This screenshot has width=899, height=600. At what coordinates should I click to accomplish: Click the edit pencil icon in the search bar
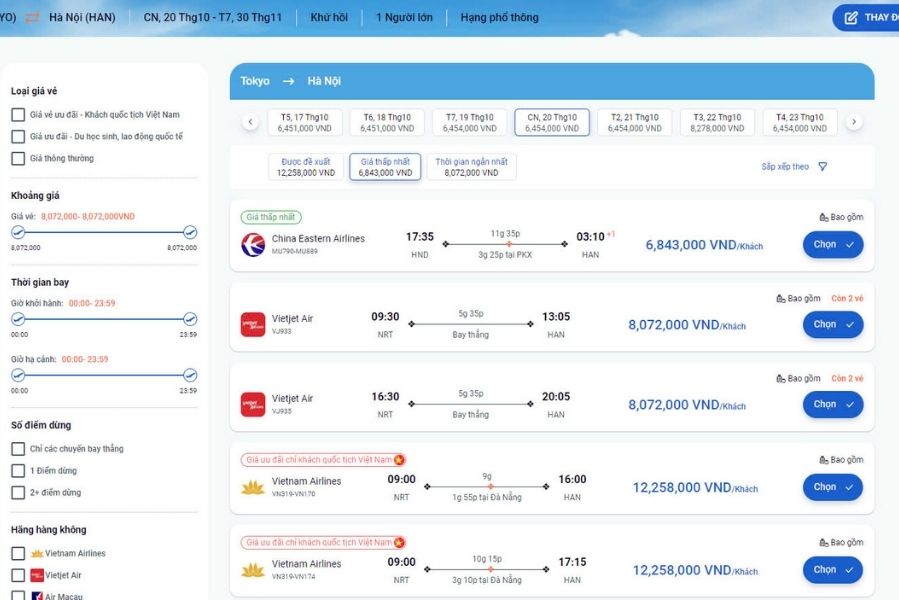[x=851, y=18]
